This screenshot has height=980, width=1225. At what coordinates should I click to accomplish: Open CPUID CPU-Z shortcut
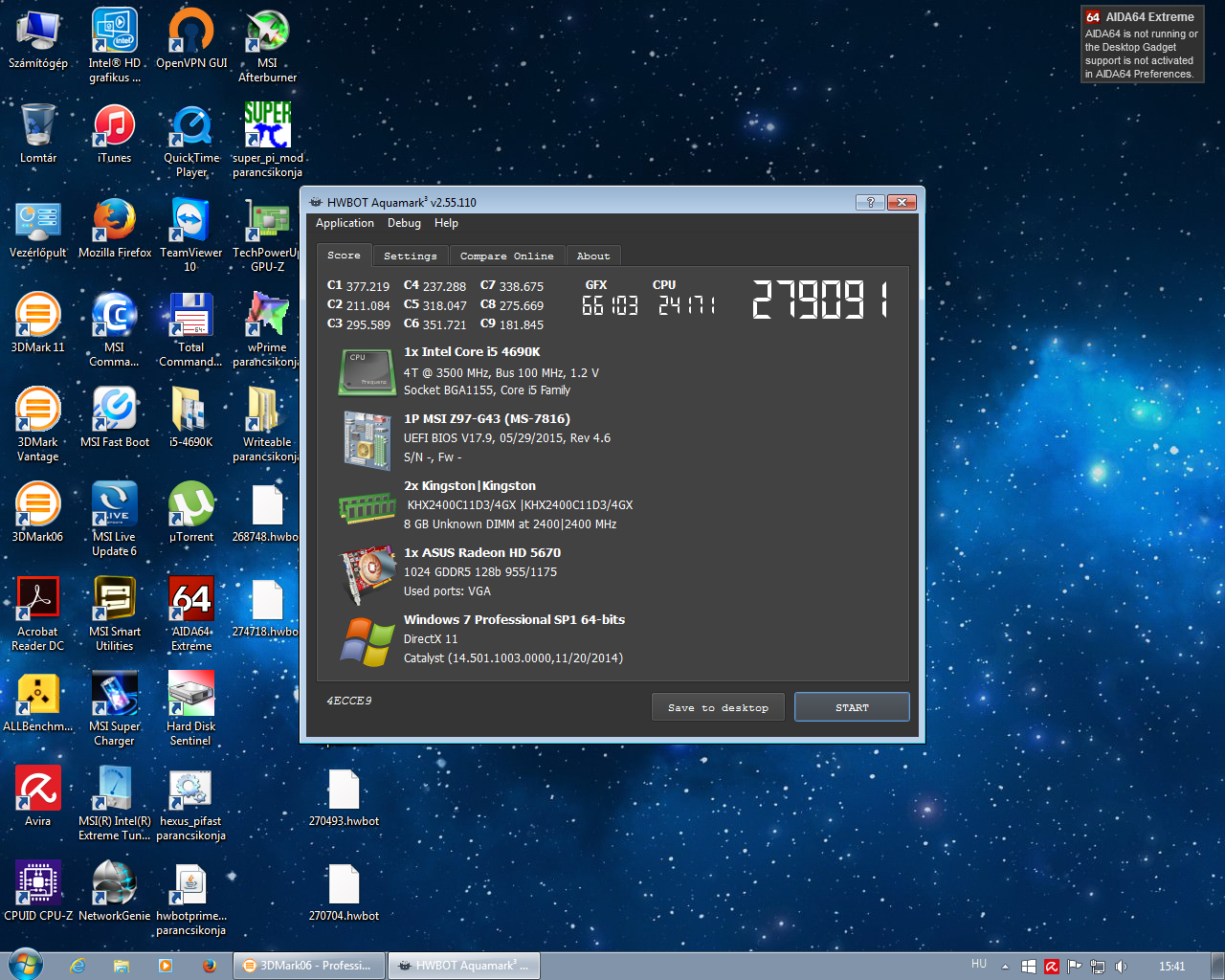tap(38, 892)
